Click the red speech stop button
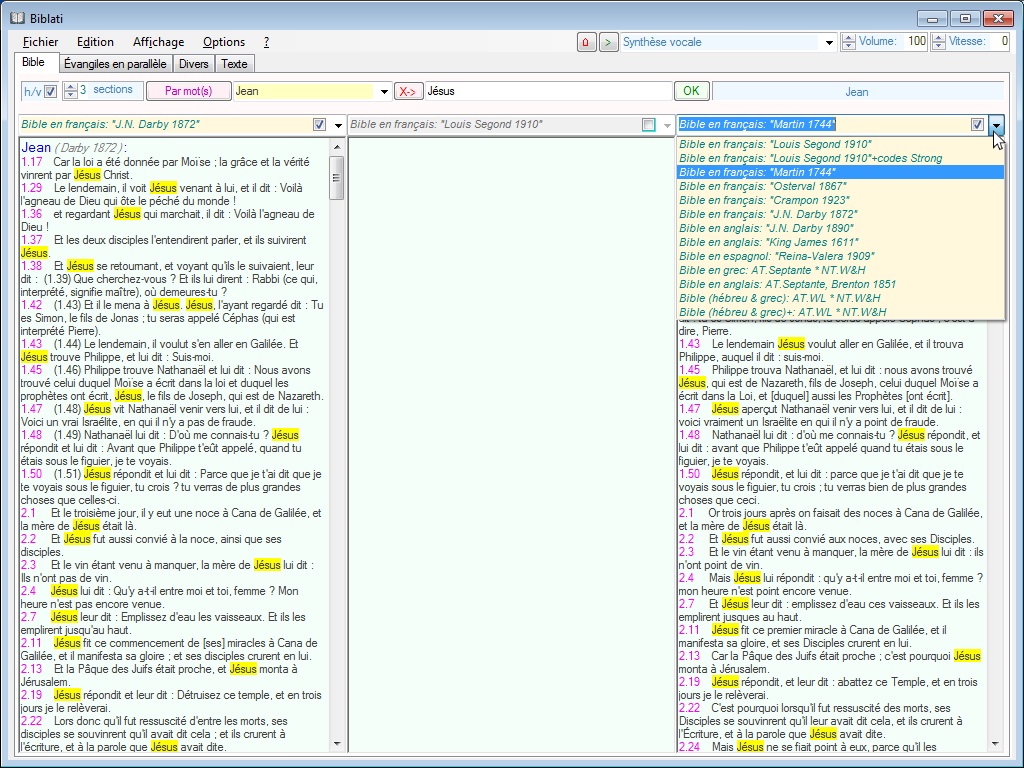Screen dimensions: 1024x768 [586, 42]
